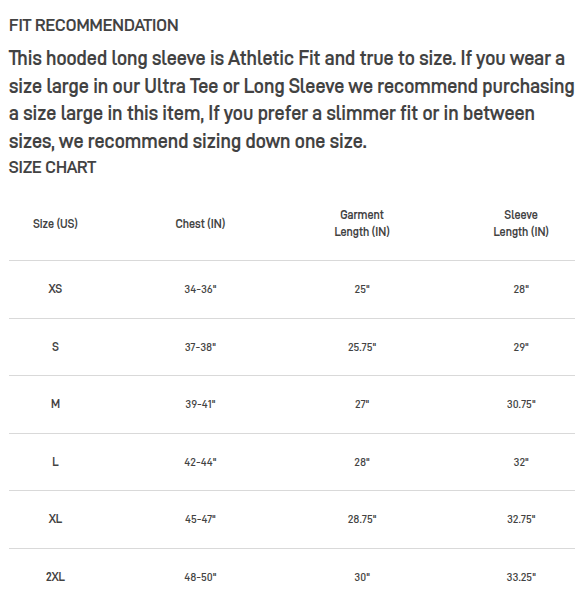This screenshot has height=601, width=575.
Task: Click the Sleeve Length (IN) header
Action: click(x=521, y=223)
